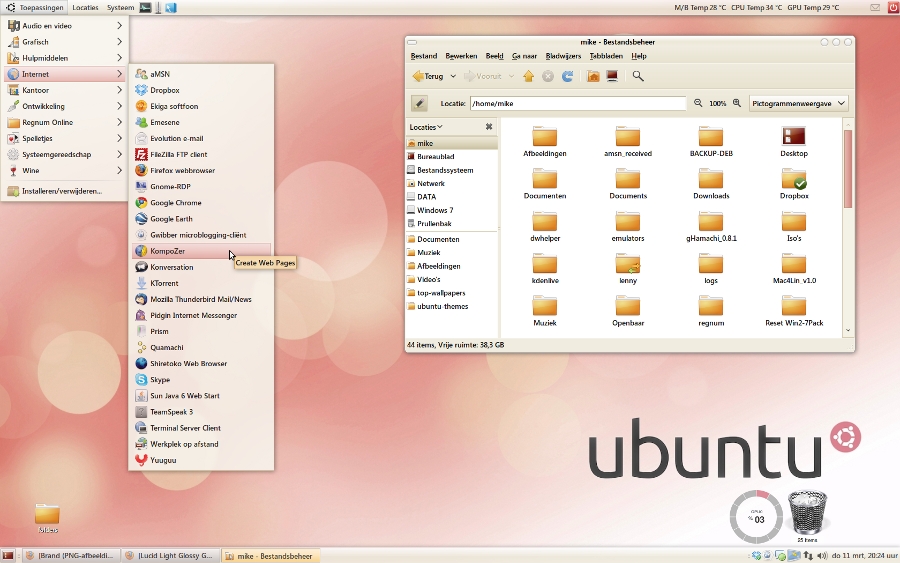This screenshot has width=900, height=563.
Task: Stop loading with the stop icon
Action: 548,76
